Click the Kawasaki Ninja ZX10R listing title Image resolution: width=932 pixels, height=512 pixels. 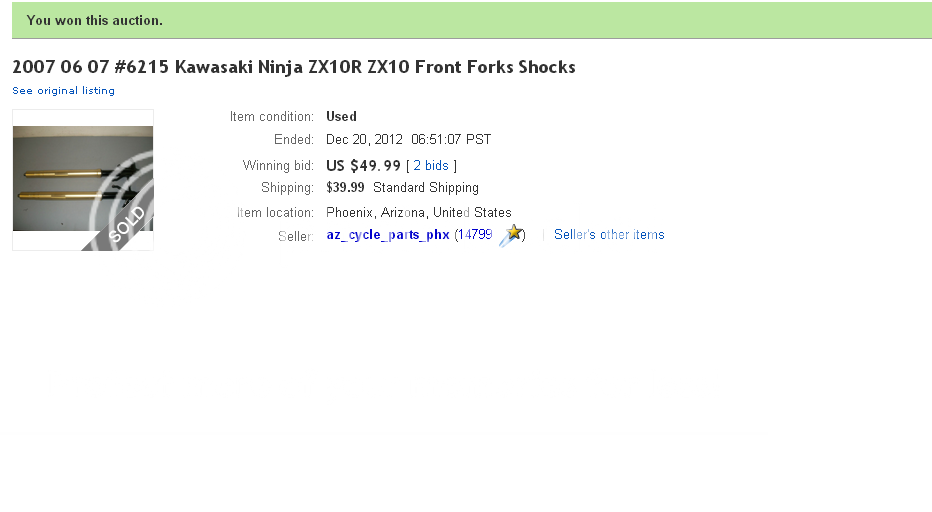(293, 68)
